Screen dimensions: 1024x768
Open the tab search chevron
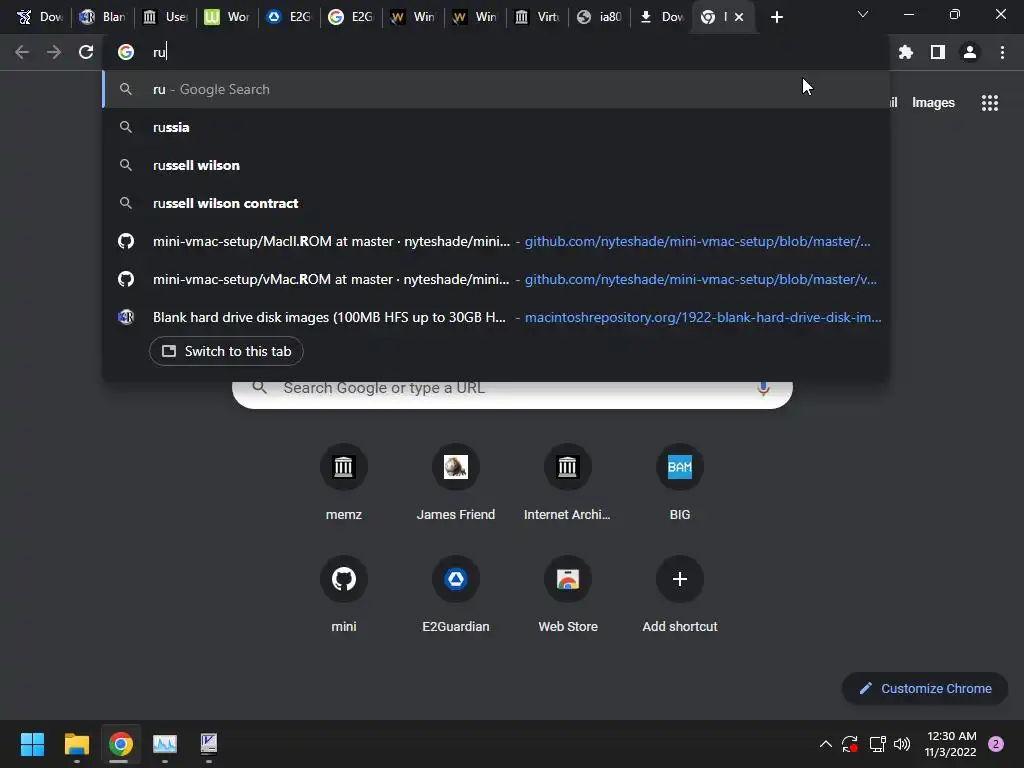tap(863, 14)
